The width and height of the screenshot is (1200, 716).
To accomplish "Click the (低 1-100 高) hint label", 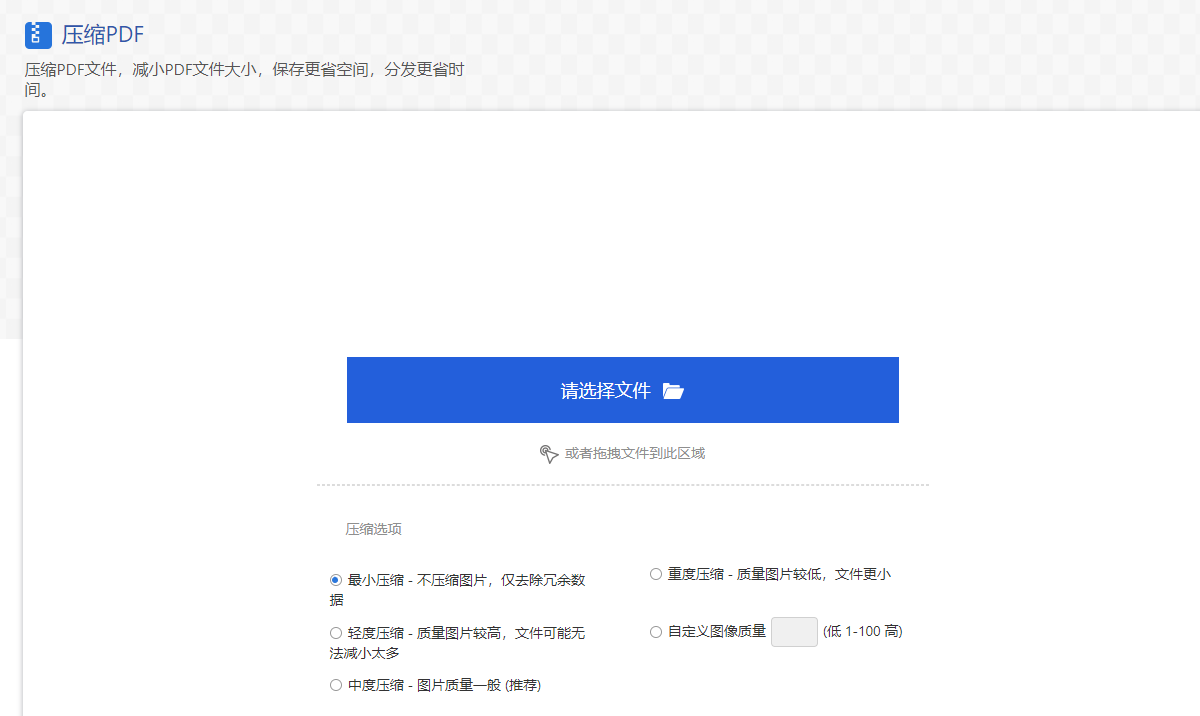I will [x=865, y=631].
